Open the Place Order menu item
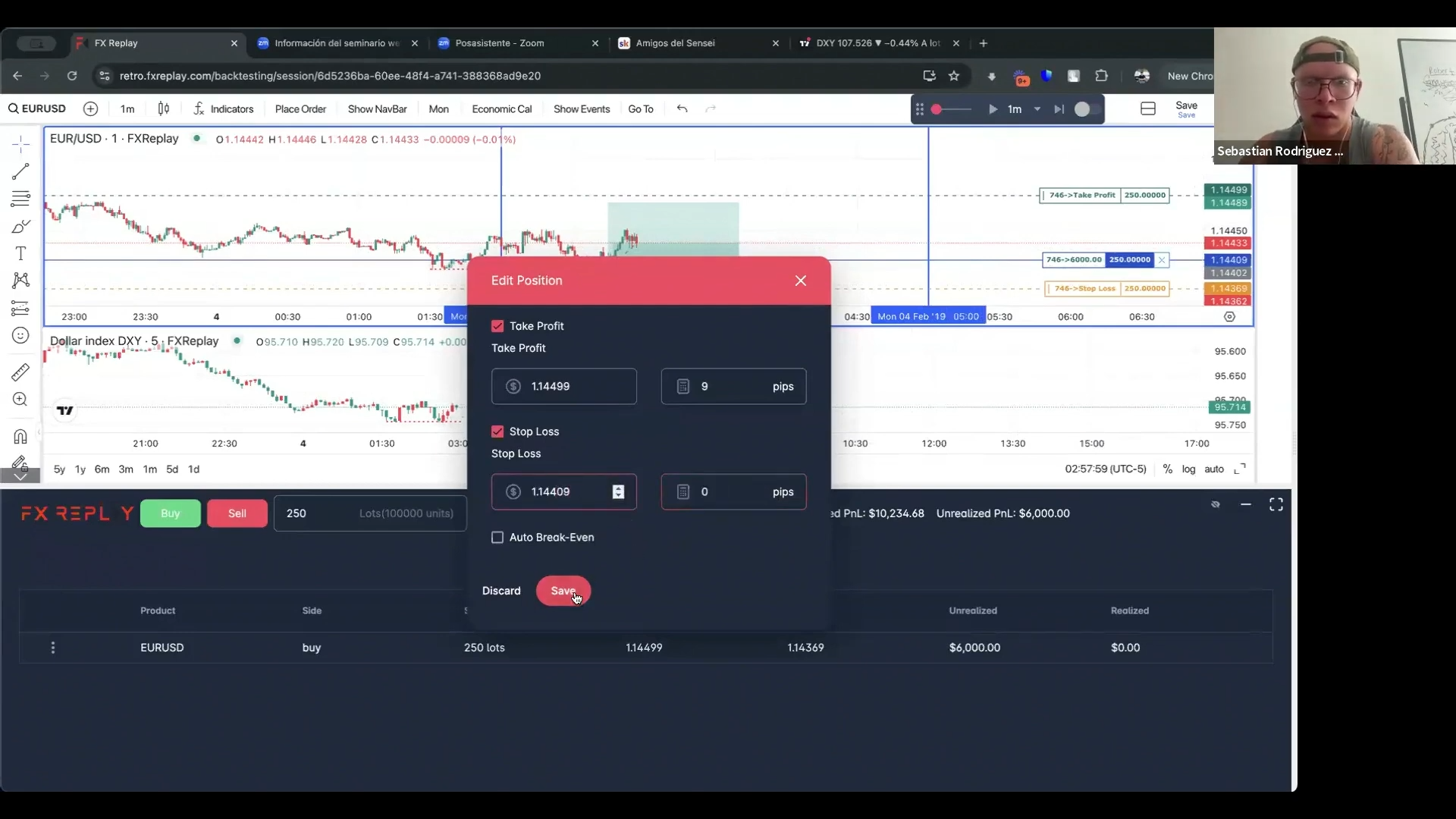This screenshot has width=1456, height=819. pyautogui.click(x=300, y=109)
